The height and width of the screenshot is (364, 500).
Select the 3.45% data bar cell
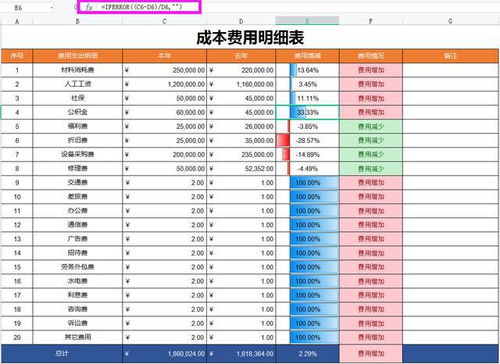pos(307,84)
